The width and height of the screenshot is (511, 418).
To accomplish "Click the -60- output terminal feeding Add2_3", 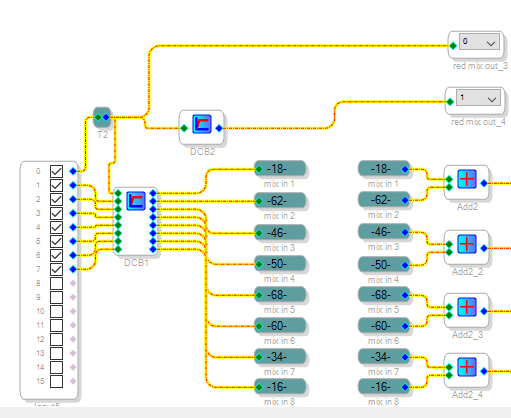I will [x=384, y=326].
